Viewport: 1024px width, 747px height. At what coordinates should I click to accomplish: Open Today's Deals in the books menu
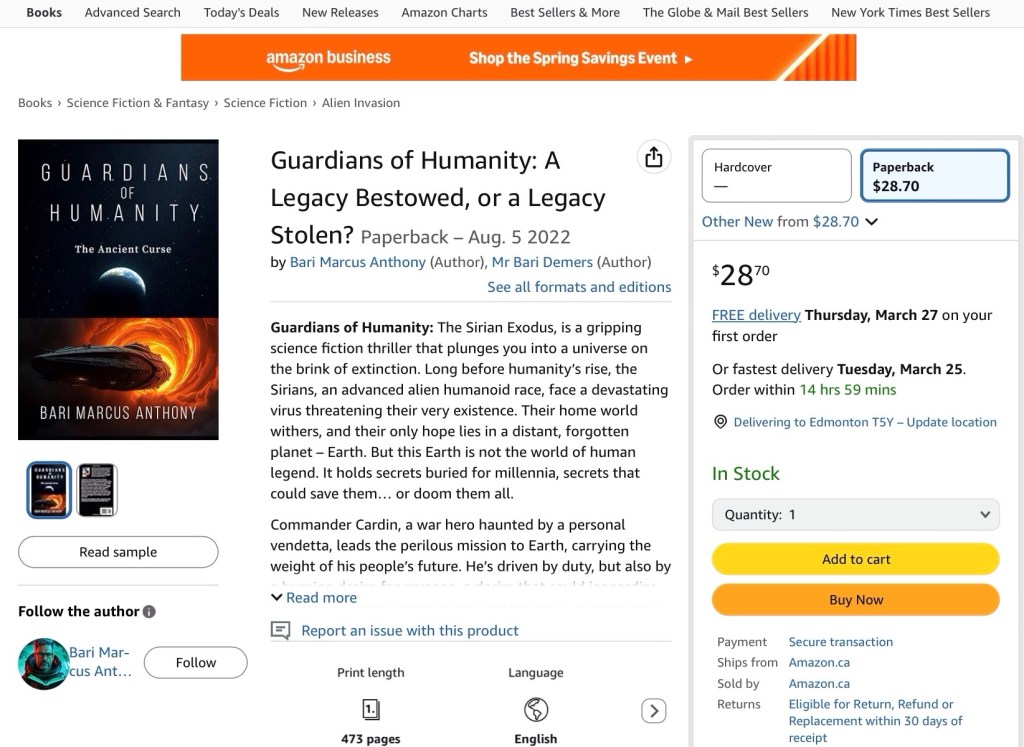(241, 13)
